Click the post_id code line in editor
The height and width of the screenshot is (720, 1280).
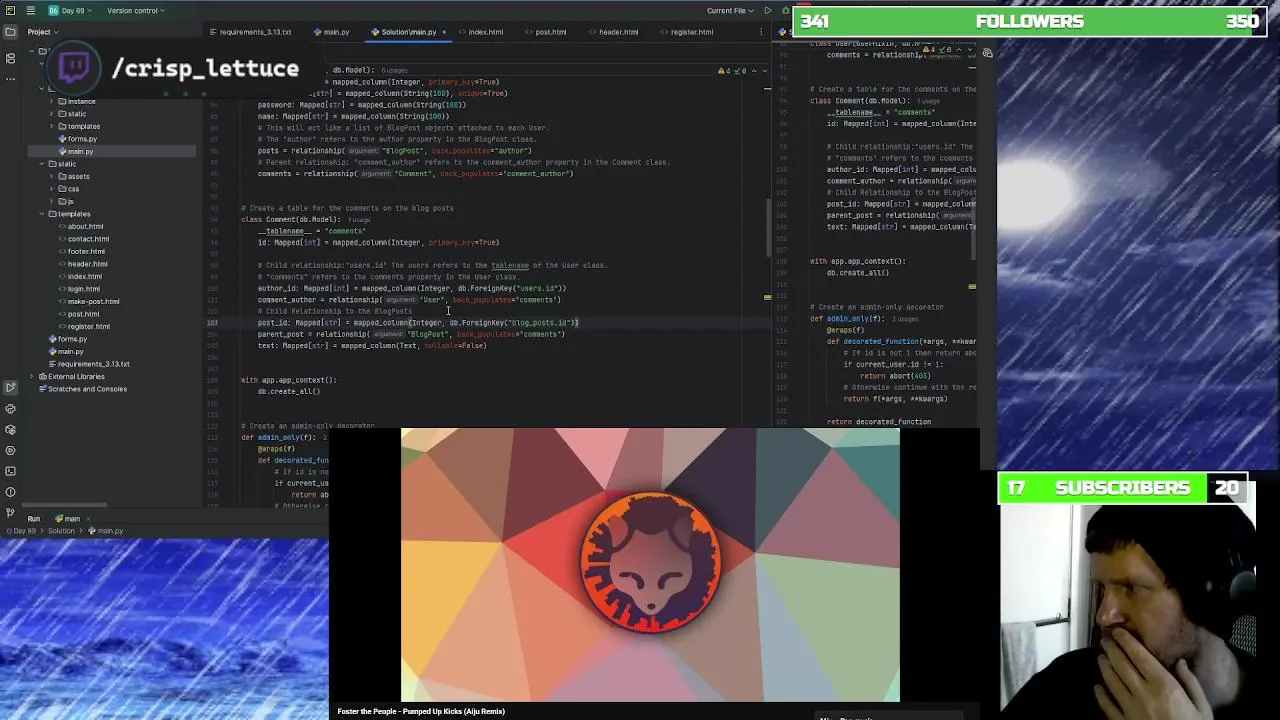418,323
